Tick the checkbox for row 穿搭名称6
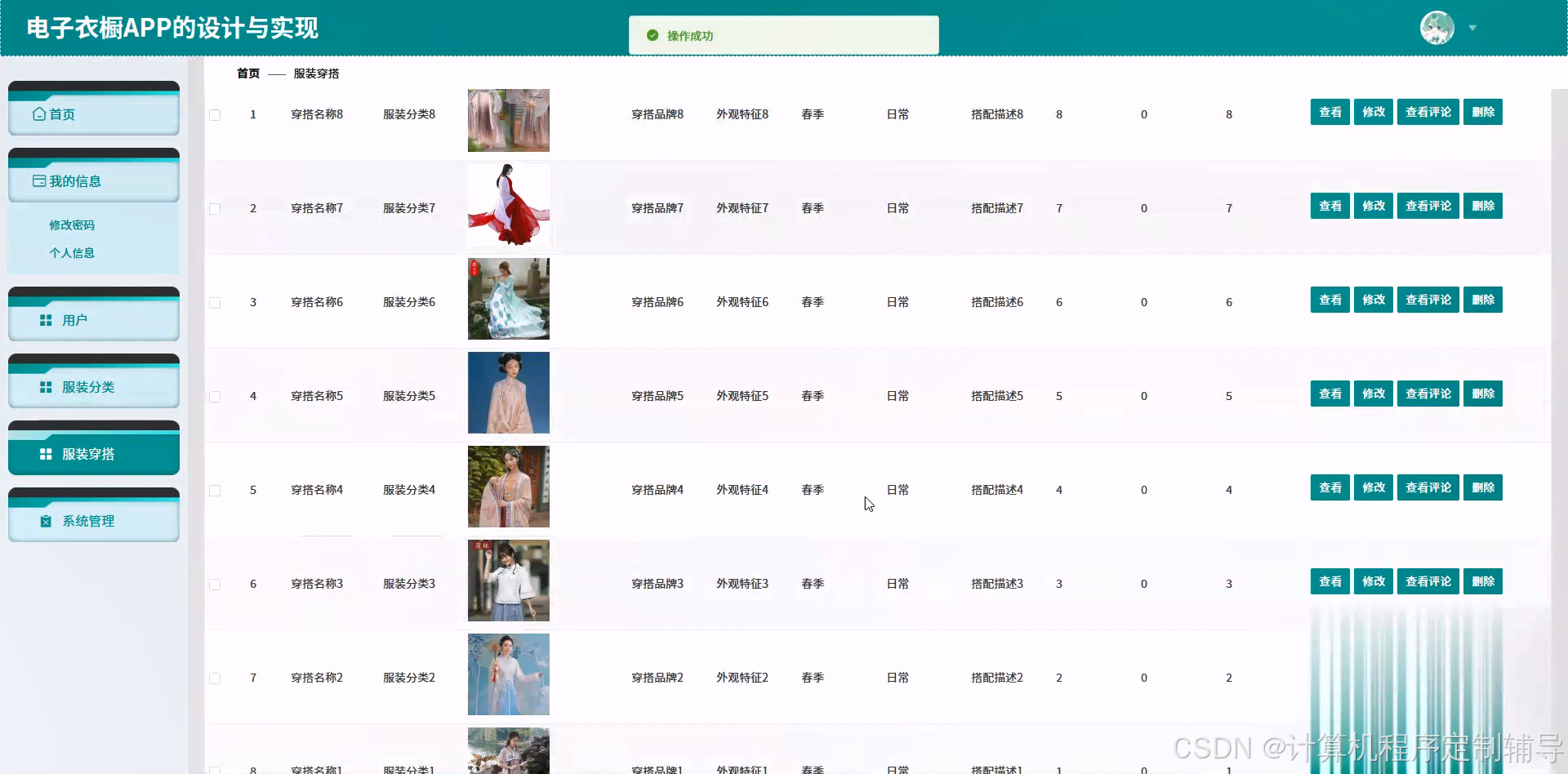The height and width of the screenshot is (774, 1568). tap(215, 303)
